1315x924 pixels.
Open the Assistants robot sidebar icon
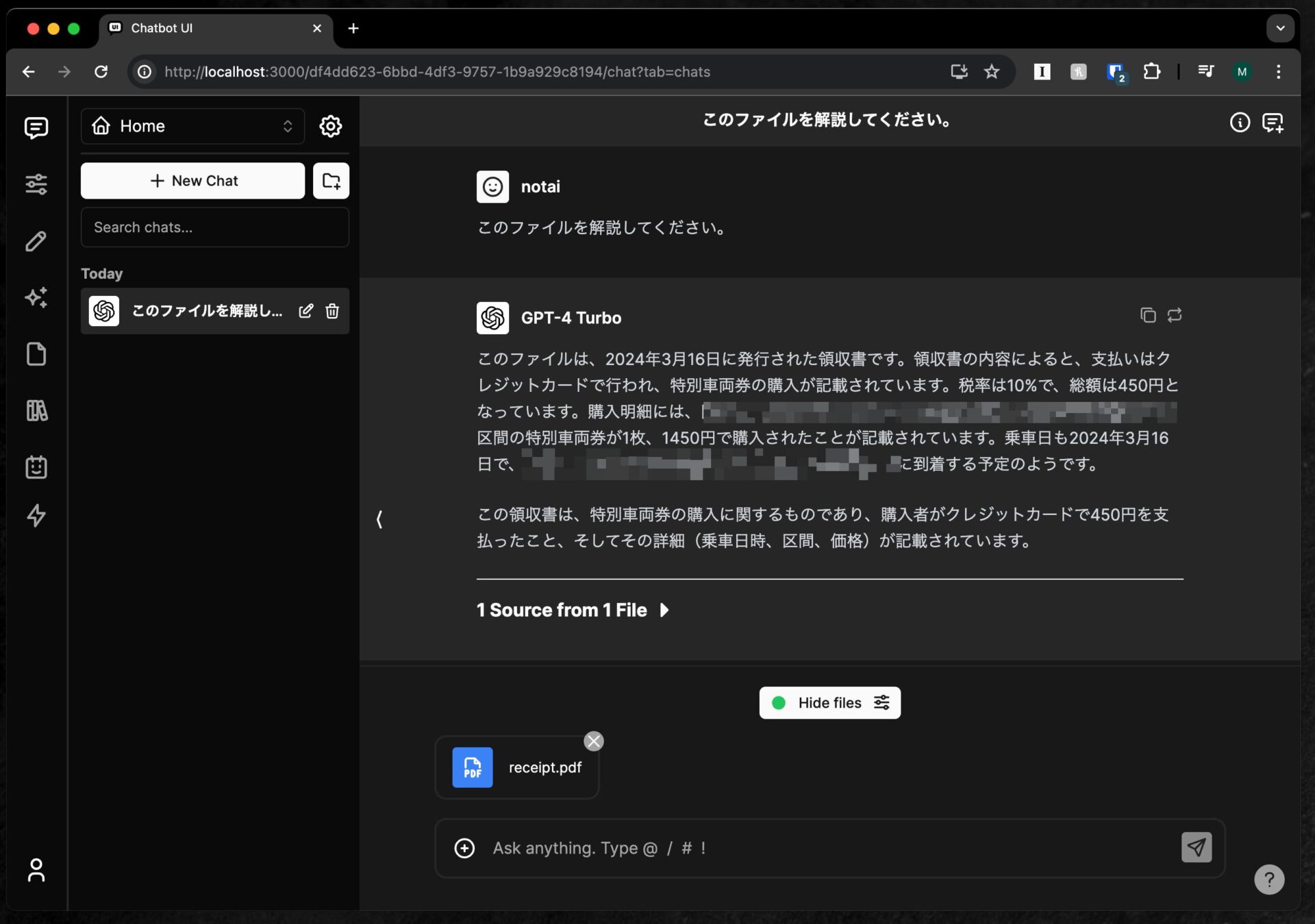click(x=36, y=467)
